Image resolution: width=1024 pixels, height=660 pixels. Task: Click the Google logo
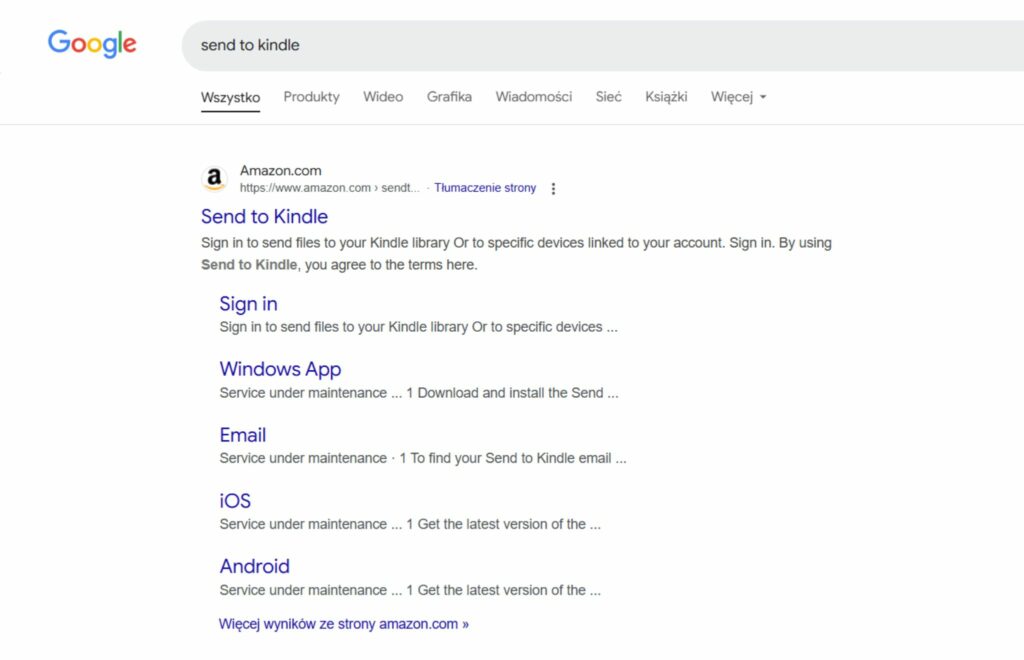coord(92,44)
